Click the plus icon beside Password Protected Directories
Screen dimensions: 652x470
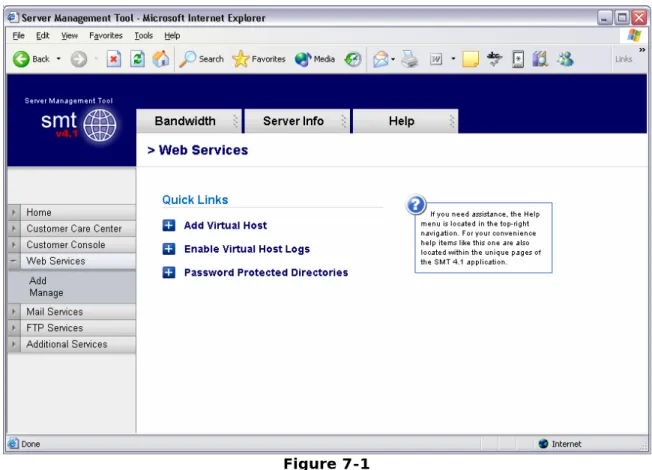click(x=168, y=272)
